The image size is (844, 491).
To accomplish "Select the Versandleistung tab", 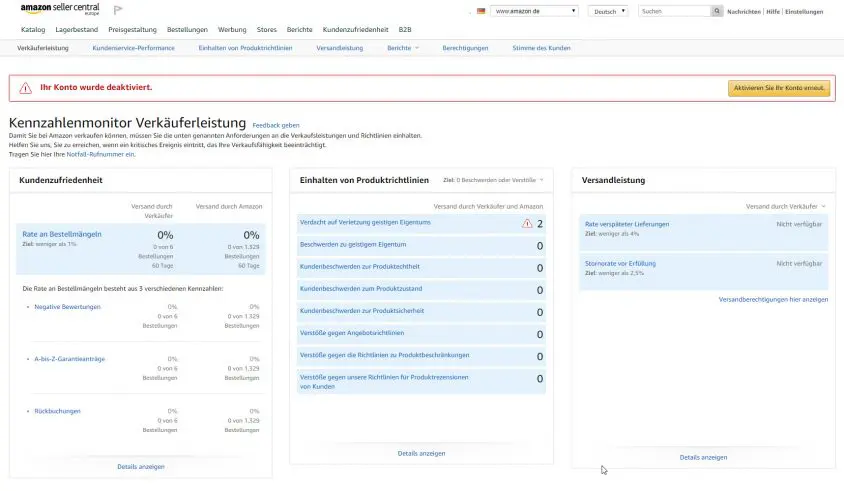I will click(x=340, y=48).
